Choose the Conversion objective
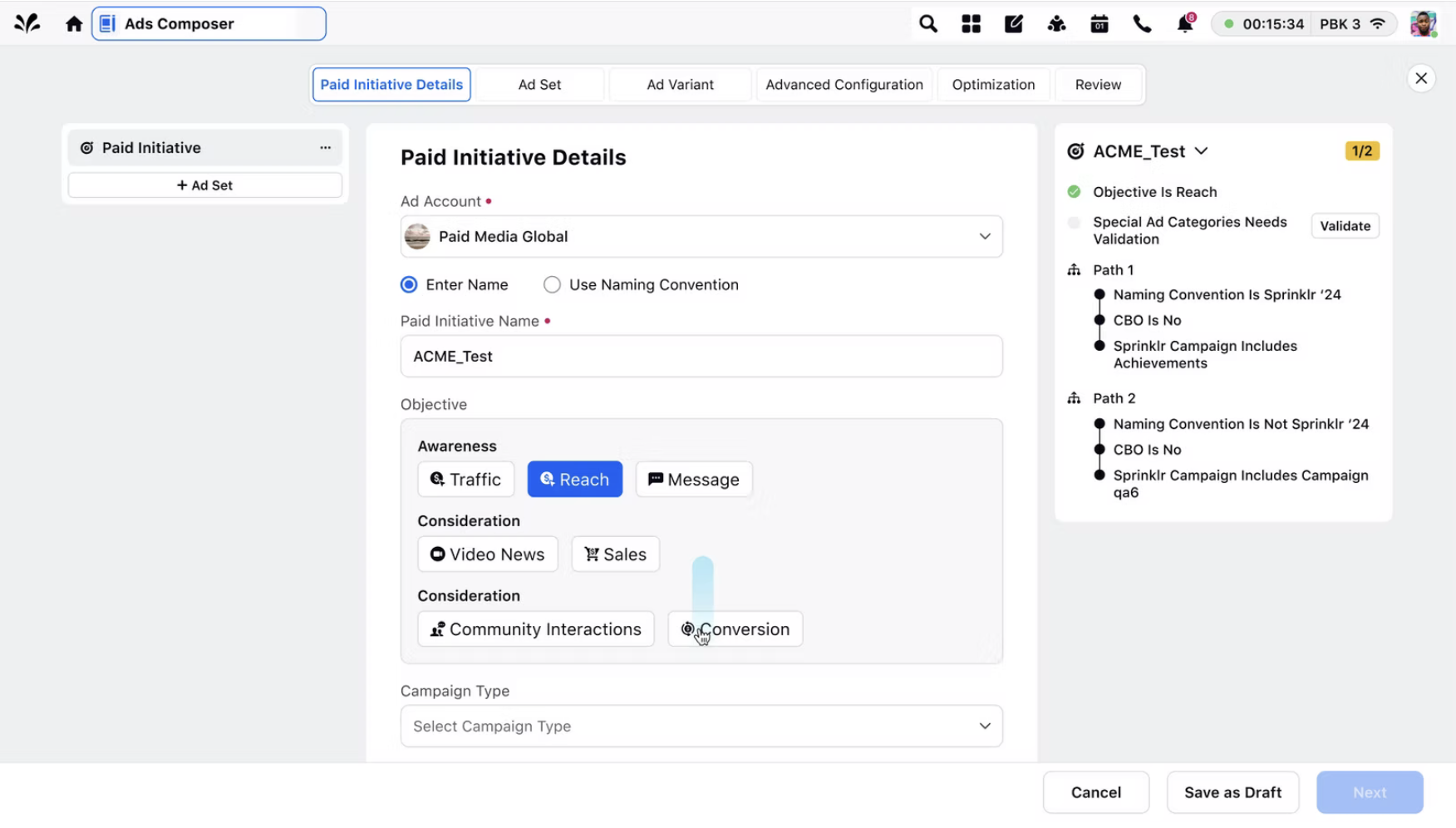Viewport: 1456px width, 828px height. point(735,628)
